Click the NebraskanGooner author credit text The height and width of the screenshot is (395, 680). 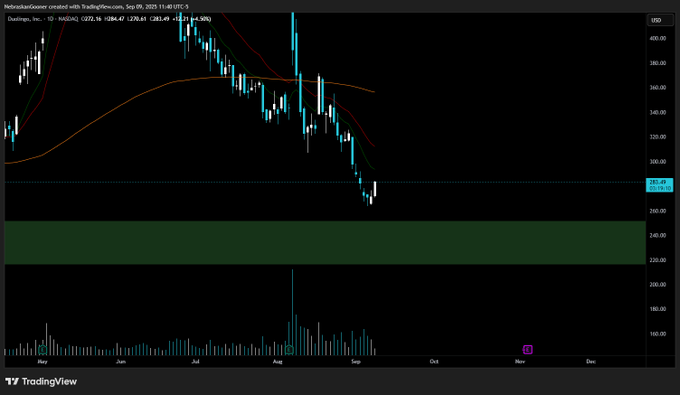(x=25, y=7)
